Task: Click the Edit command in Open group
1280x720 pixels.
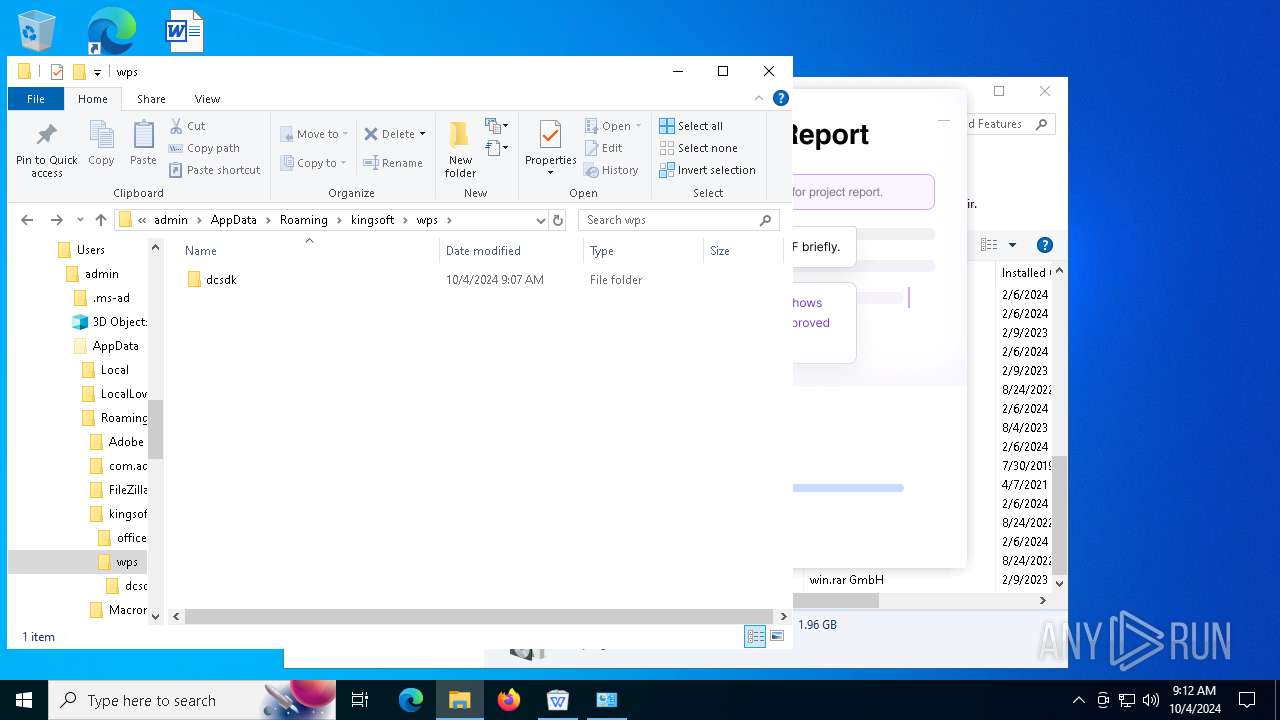Action: [x=604, y=148]
